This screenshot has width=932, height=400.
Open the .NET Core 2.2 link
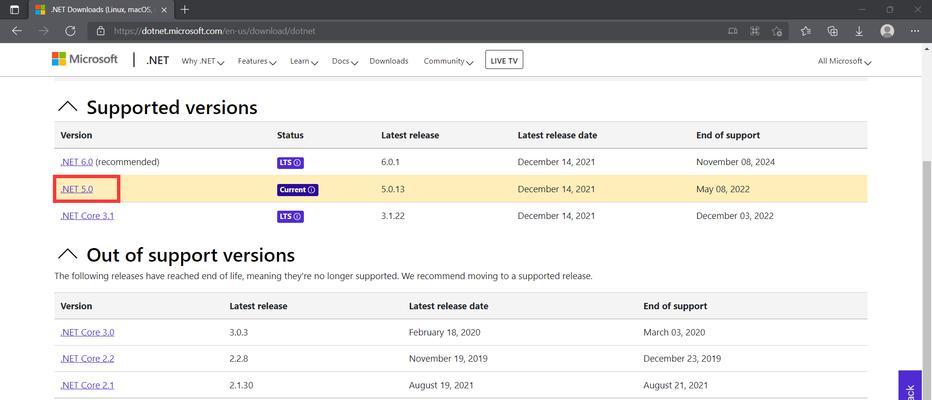point(87,359)
